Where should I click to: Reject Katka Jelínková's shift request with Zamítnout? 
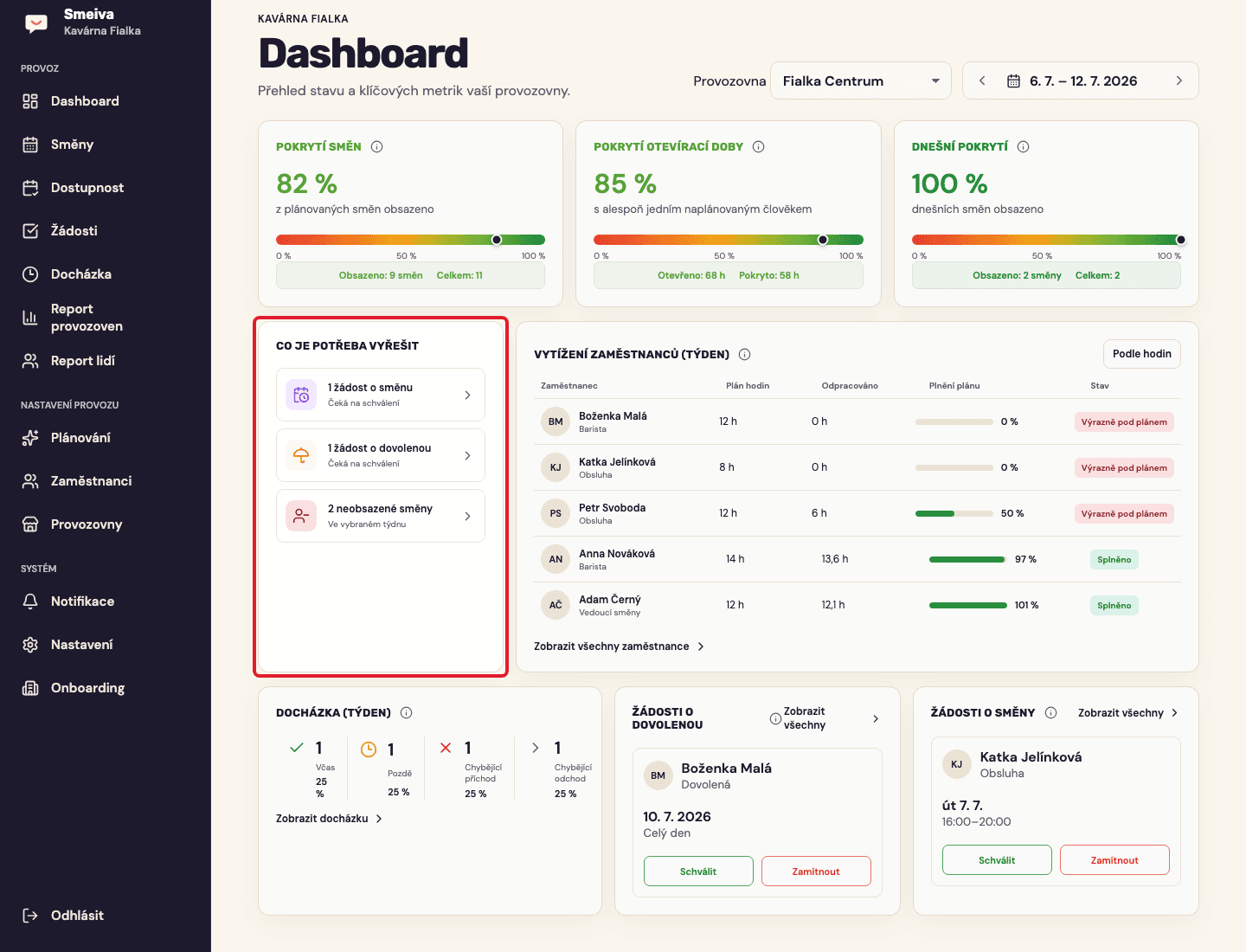tap(1114, 860)
